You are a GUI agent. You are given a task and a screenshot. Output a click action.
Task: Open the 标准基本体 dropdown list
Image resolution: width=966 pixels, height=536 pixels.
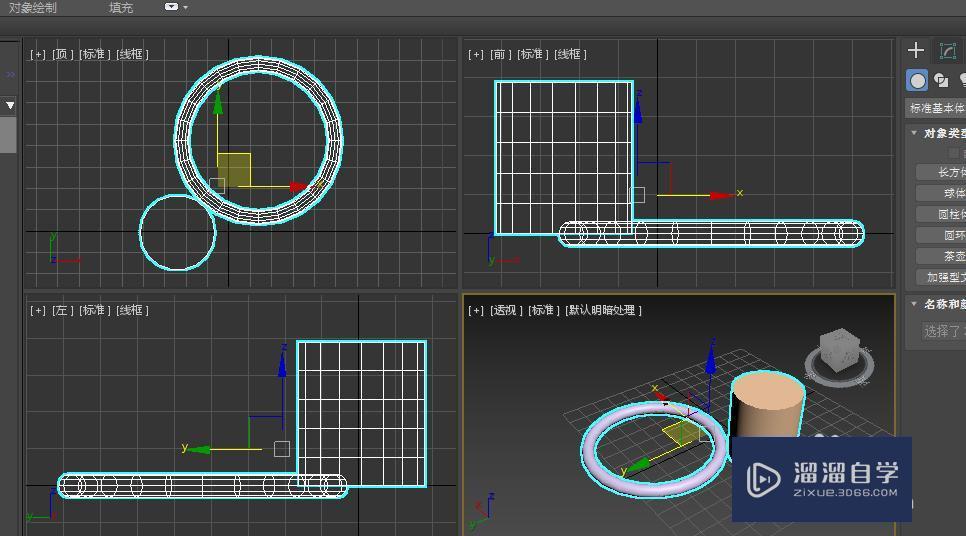(936, 108)
